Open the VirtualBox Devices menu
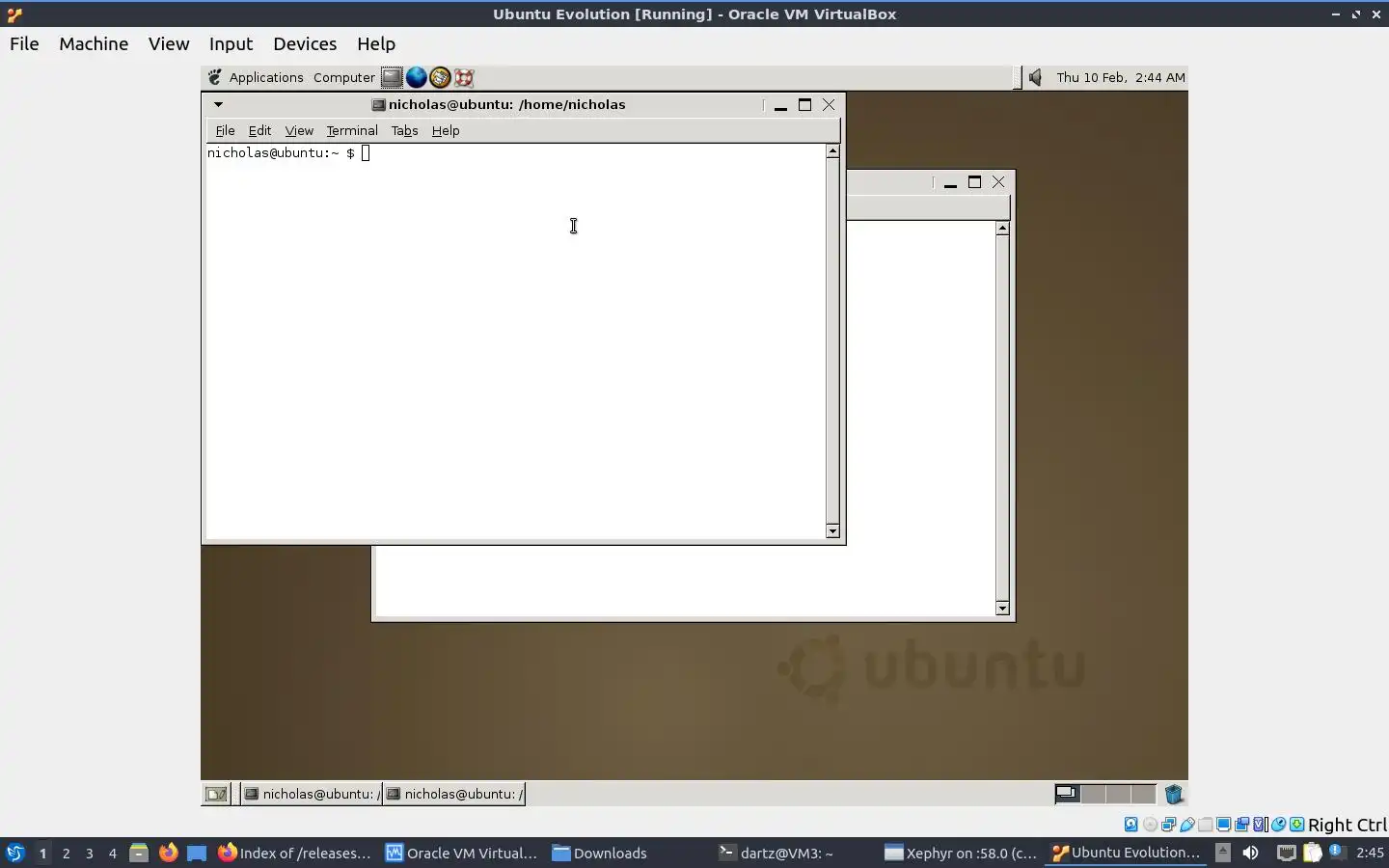 pos(305,43)
